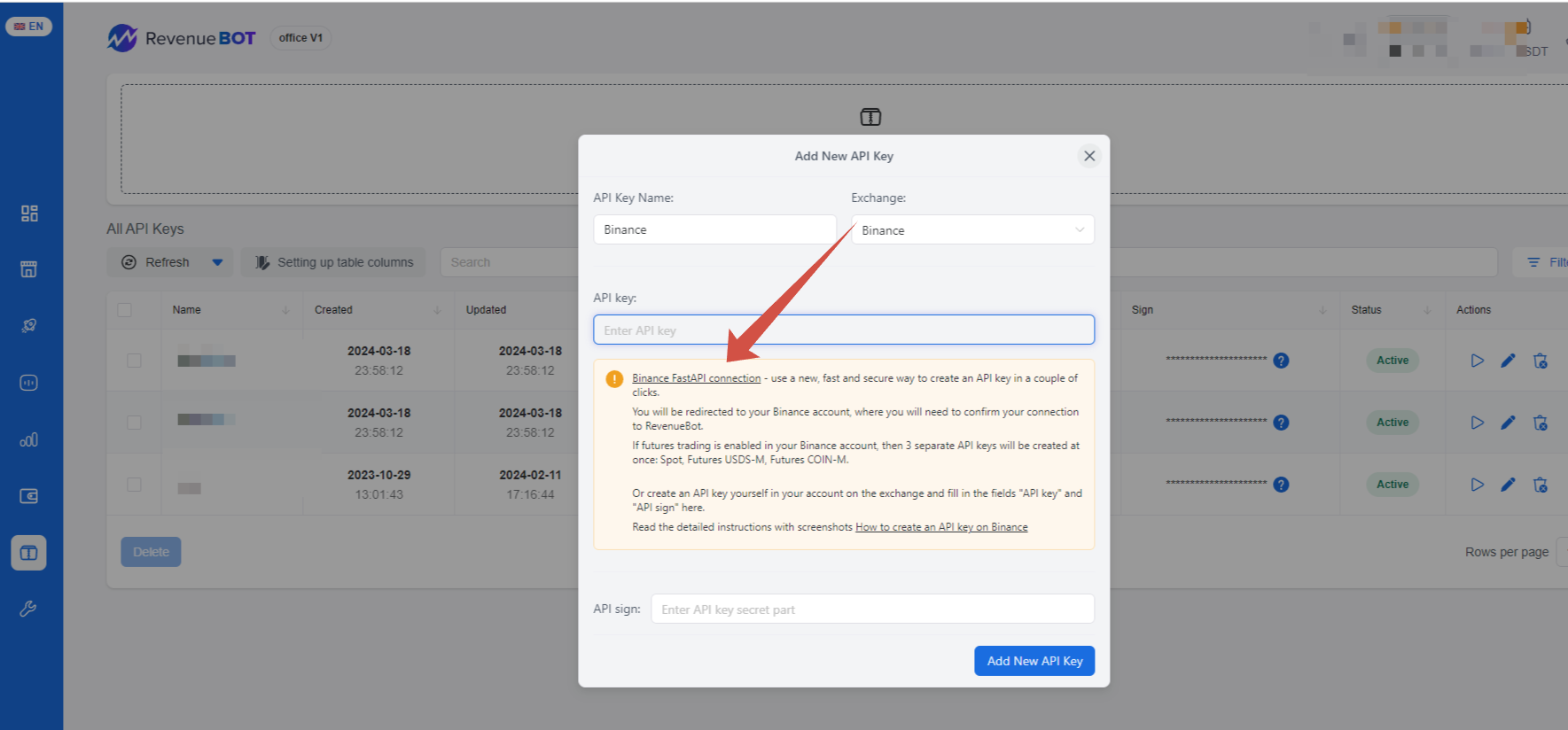This screenshot has width=1568, height=730.
Task: Click the delete trash icon in first row
Action: tap(1541, 361)
